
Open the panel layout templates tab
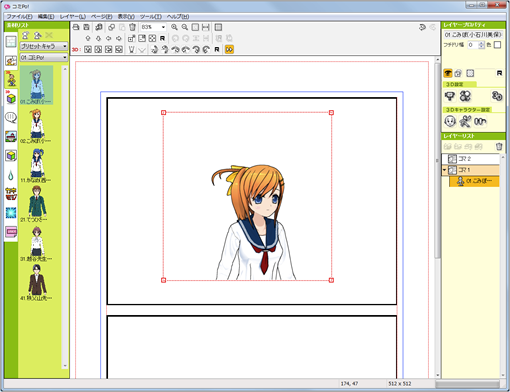point(11,42)
